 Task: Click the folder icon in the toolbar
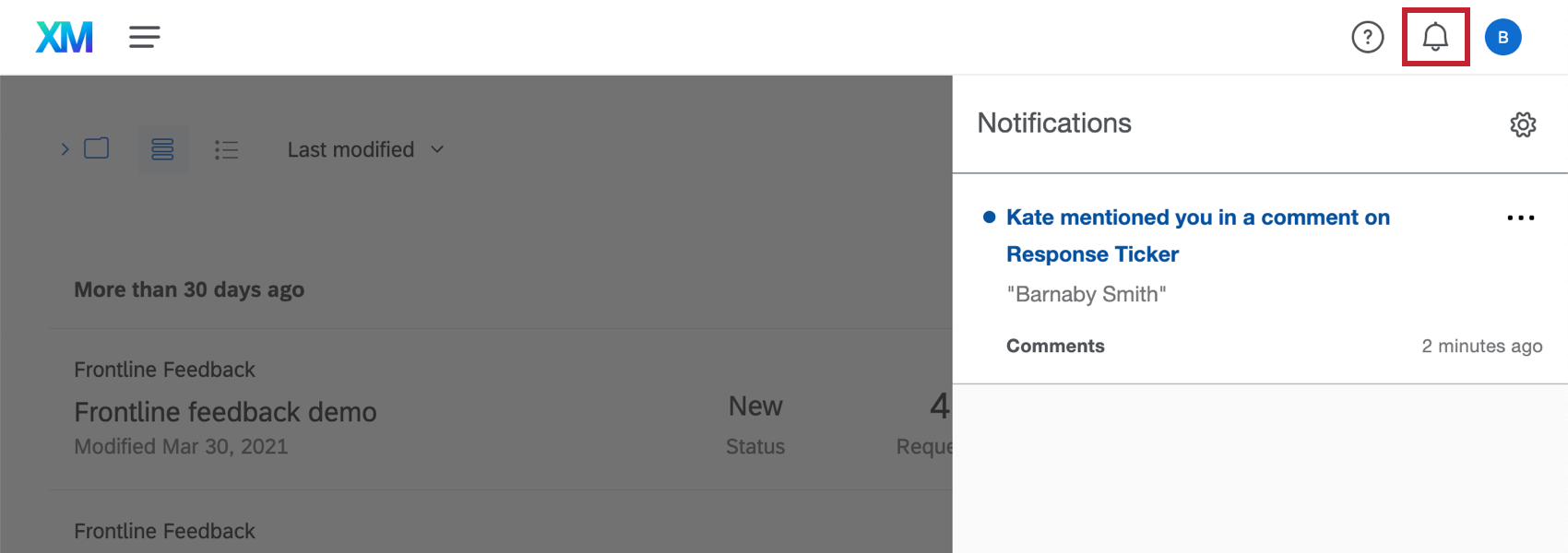coord(97,147)
